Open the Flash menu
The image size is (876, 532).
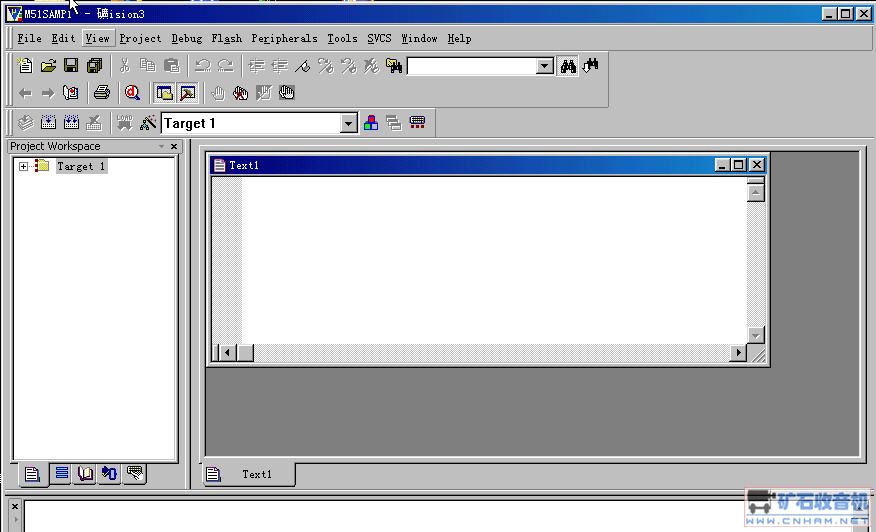[226, 39]
